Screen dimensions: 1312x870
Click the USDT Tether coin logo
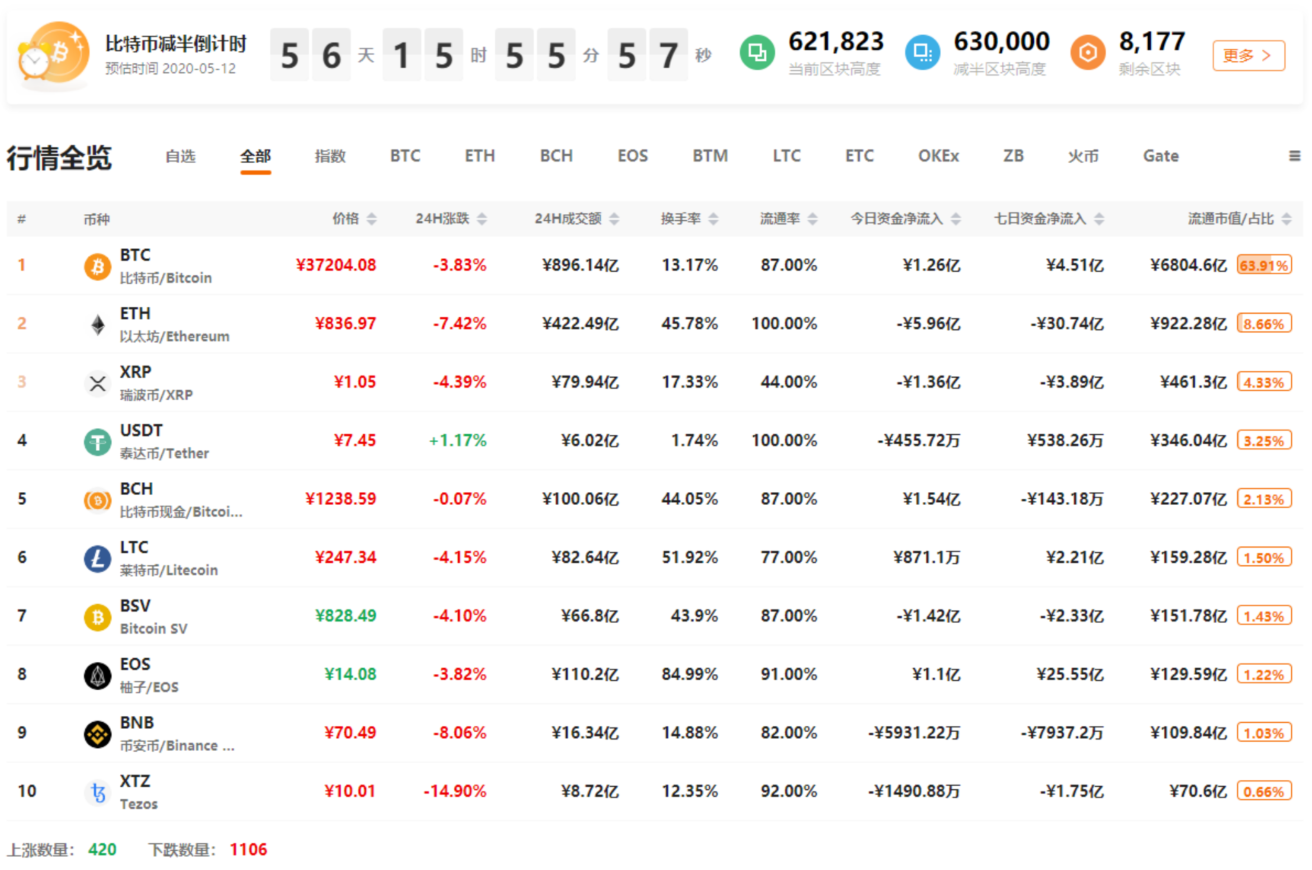(97, 441)
